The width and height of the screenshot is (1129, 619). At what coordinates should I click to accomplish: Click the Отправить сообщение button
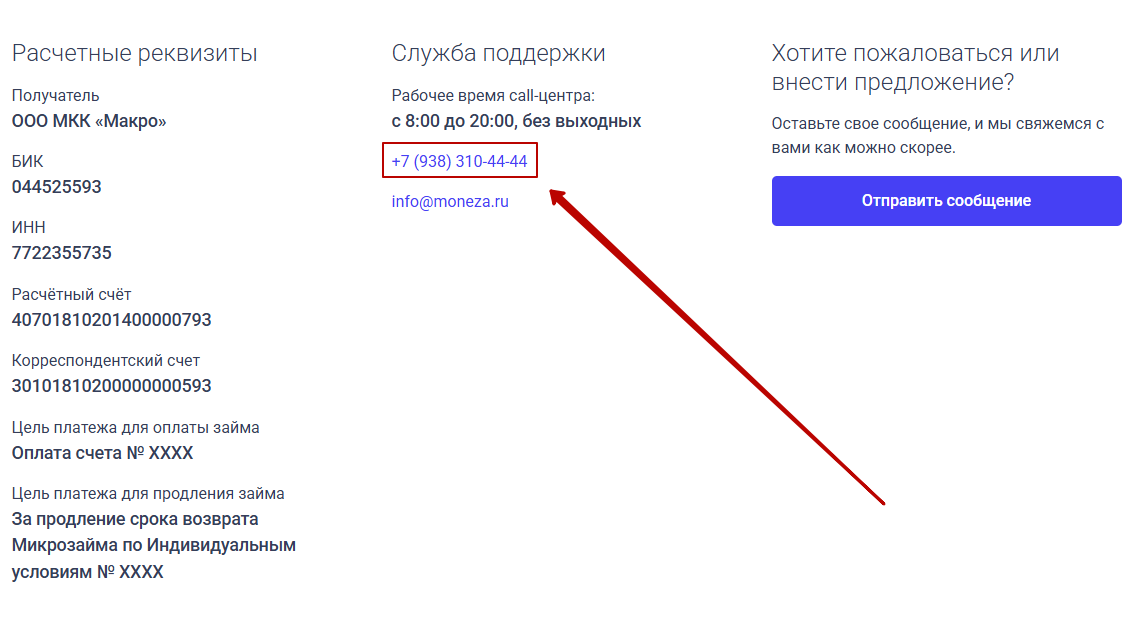point(946,201)
